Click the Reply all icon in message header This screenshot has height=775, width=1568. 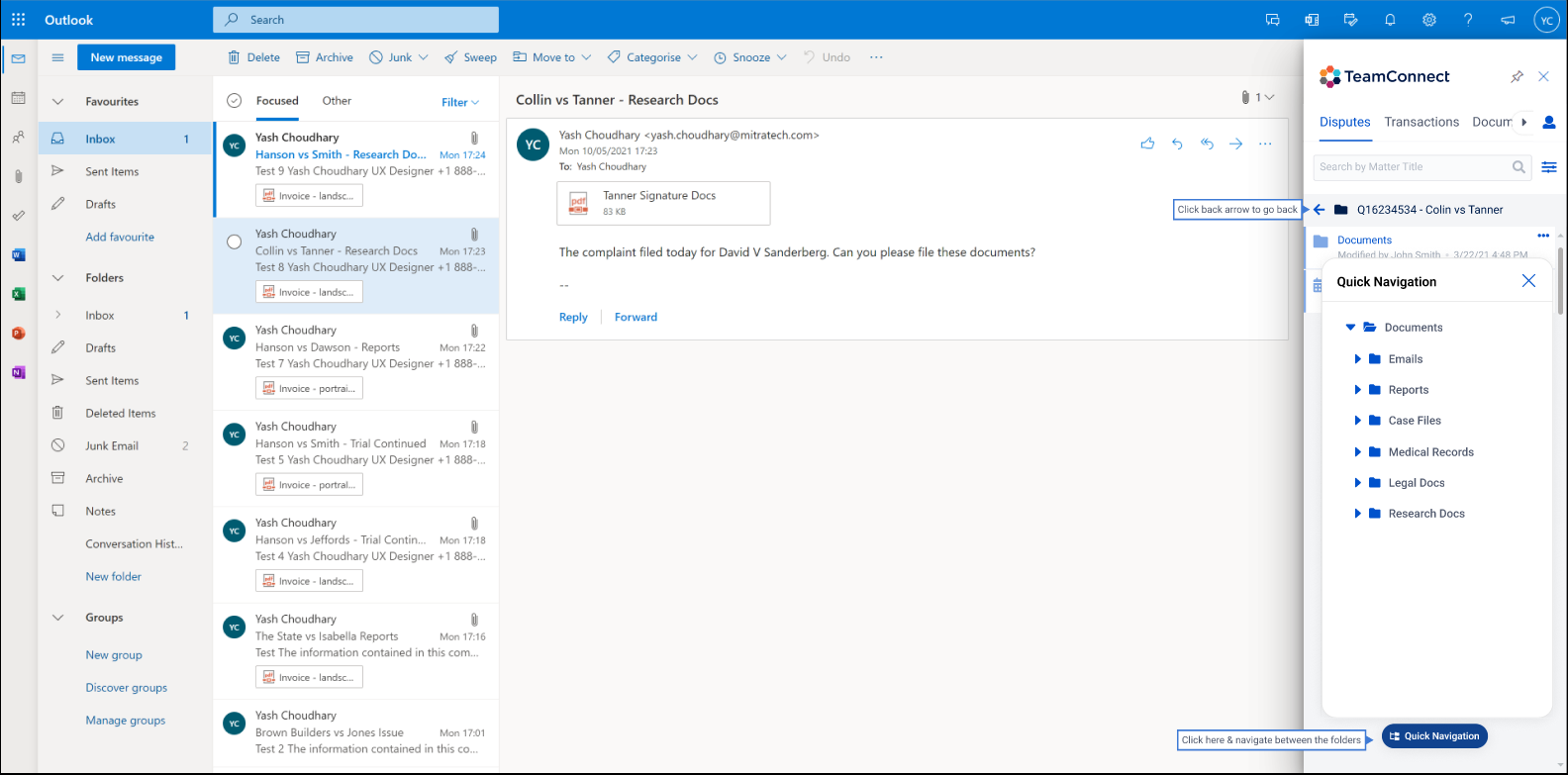coord(1207,144)
